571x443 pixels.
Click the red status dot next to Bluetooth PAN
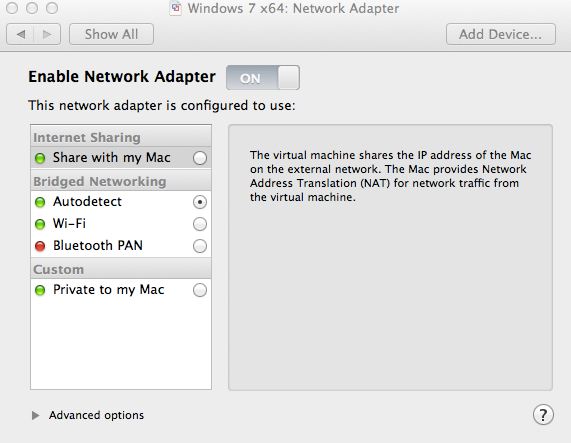[40, 246]
